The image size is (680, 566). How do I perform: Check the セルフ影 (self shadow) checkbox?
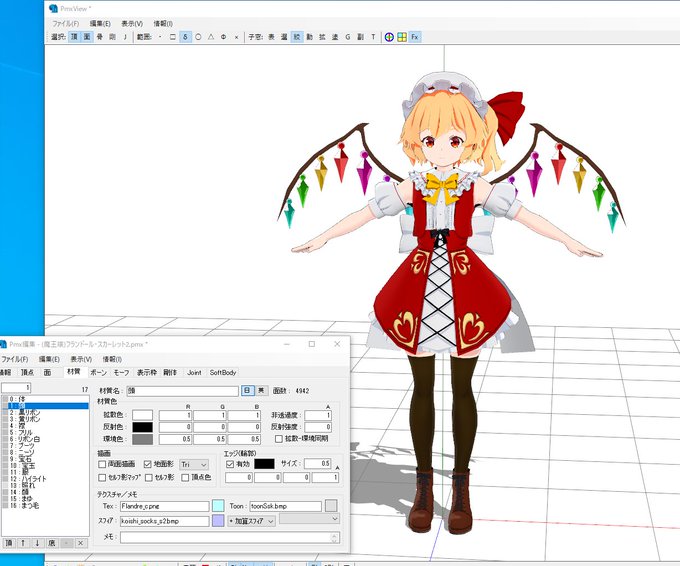click(x=149, y=478)
